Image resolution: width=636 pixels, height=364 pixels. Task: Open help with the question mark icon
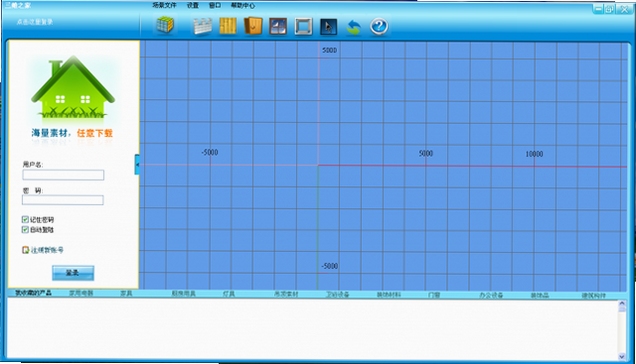coord(379,27)
